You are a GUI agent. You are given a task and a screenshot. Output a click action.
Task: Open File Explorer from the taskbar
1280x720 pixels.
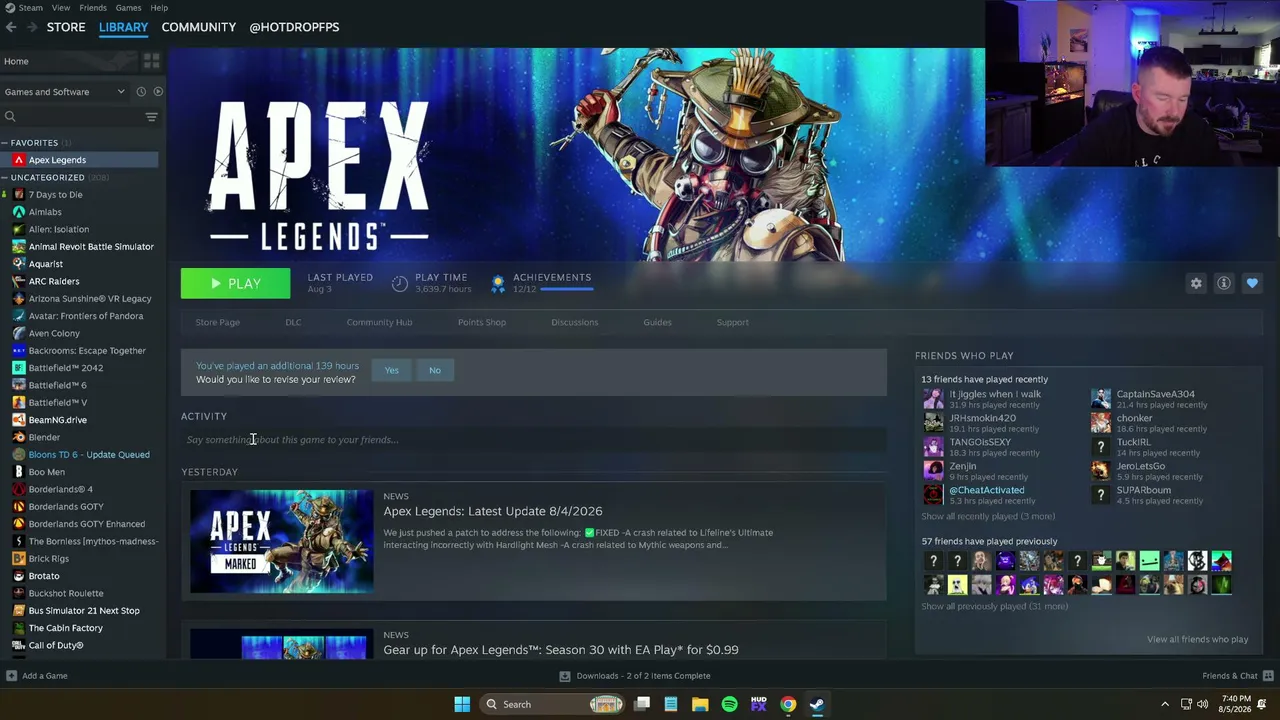700,704
